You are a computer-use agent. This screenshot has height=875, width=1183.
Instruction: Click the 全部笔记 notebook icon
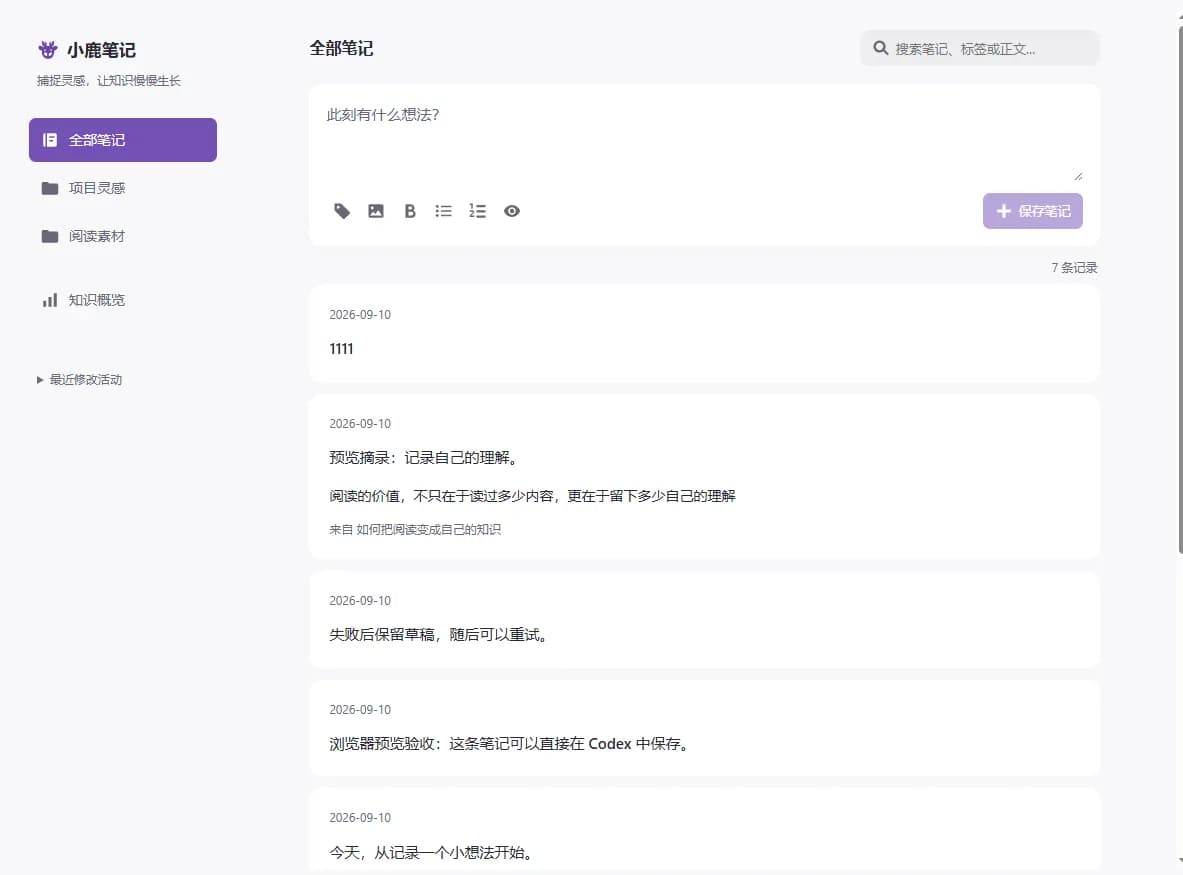coord(50,140)
